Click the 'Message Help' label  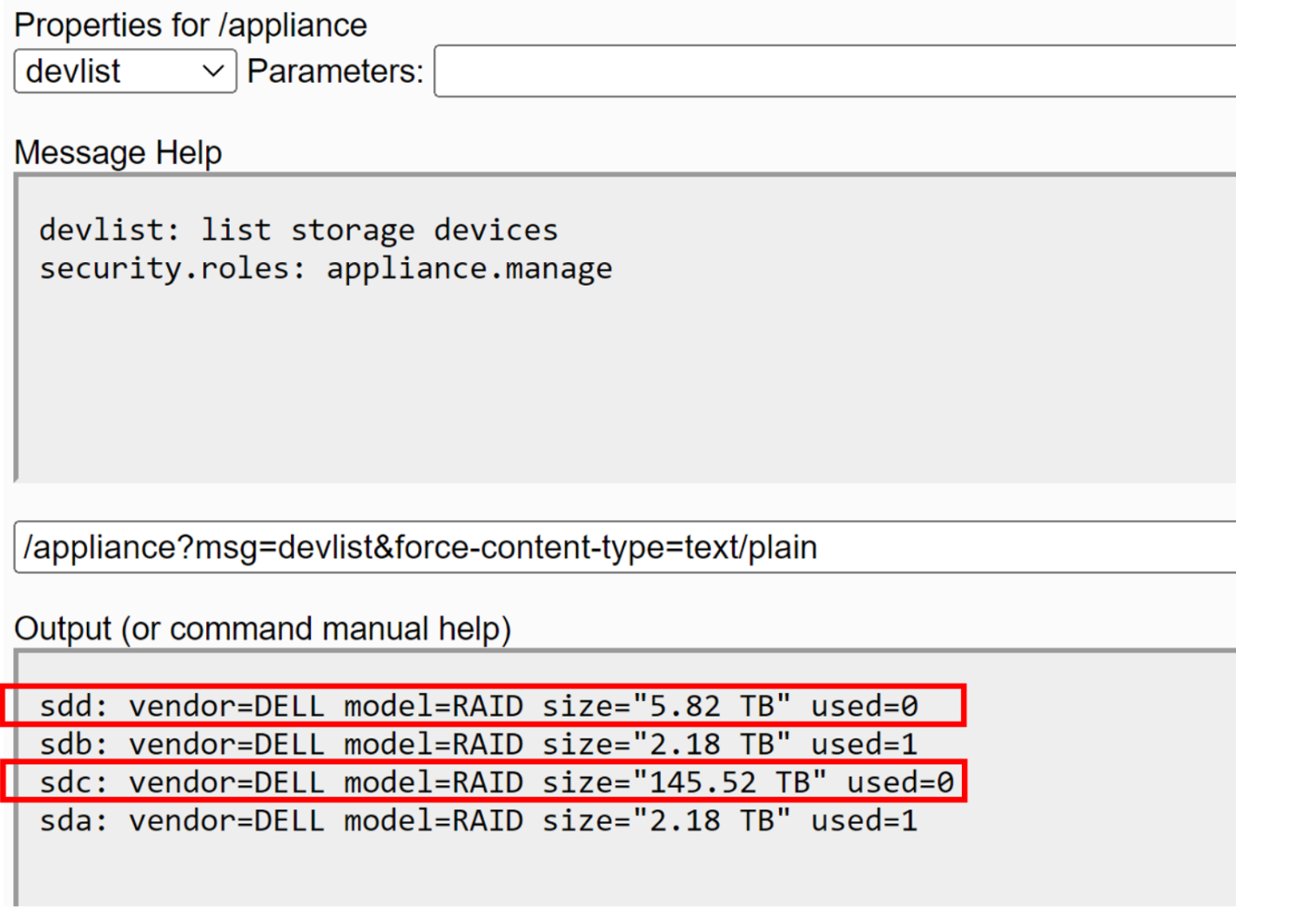click(x=117, y=153)
